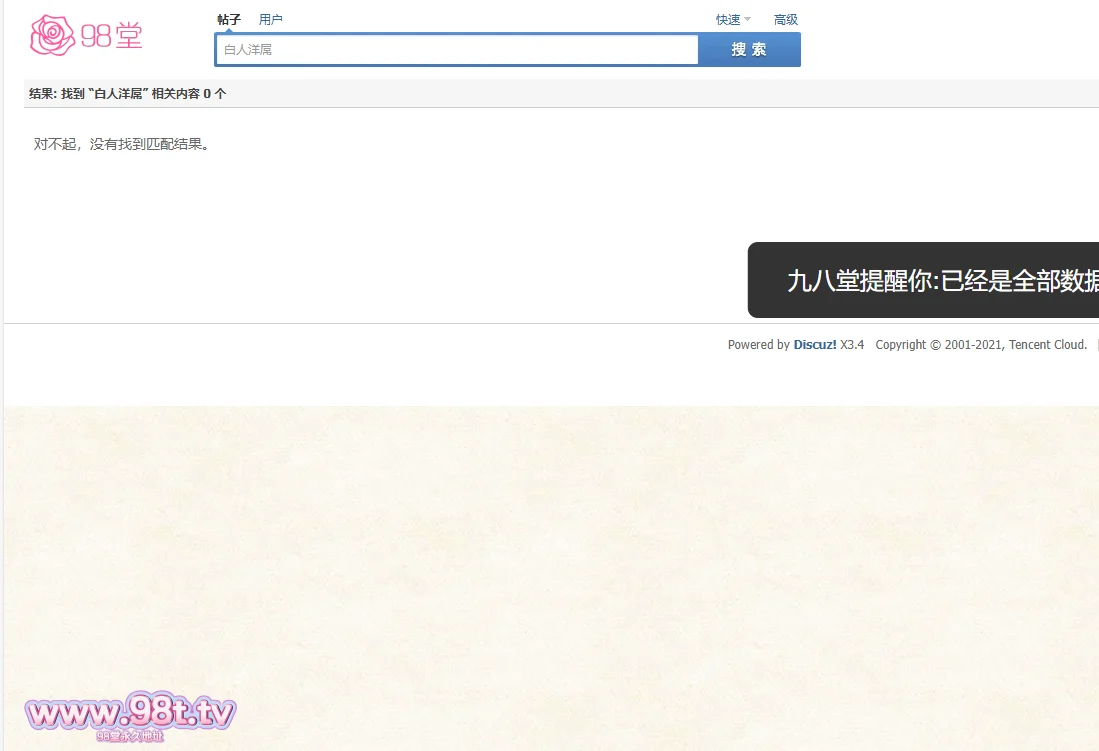Click the Powered by footer text
Image resolution: width=1099 pixels, height=751 pixels.
[x=758, y=345]
